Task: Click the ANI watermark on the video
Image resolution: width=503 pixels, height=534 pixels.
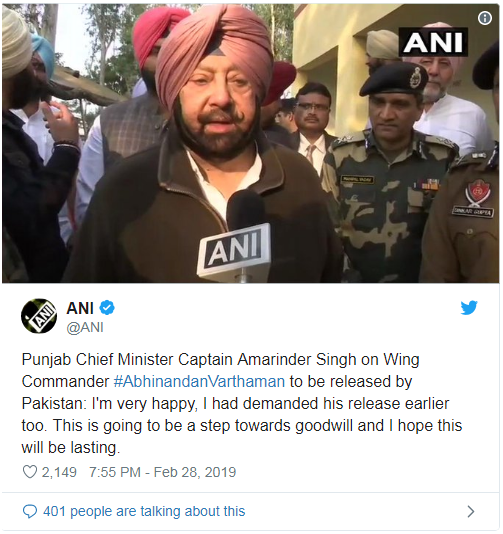Action: point(433,42)
